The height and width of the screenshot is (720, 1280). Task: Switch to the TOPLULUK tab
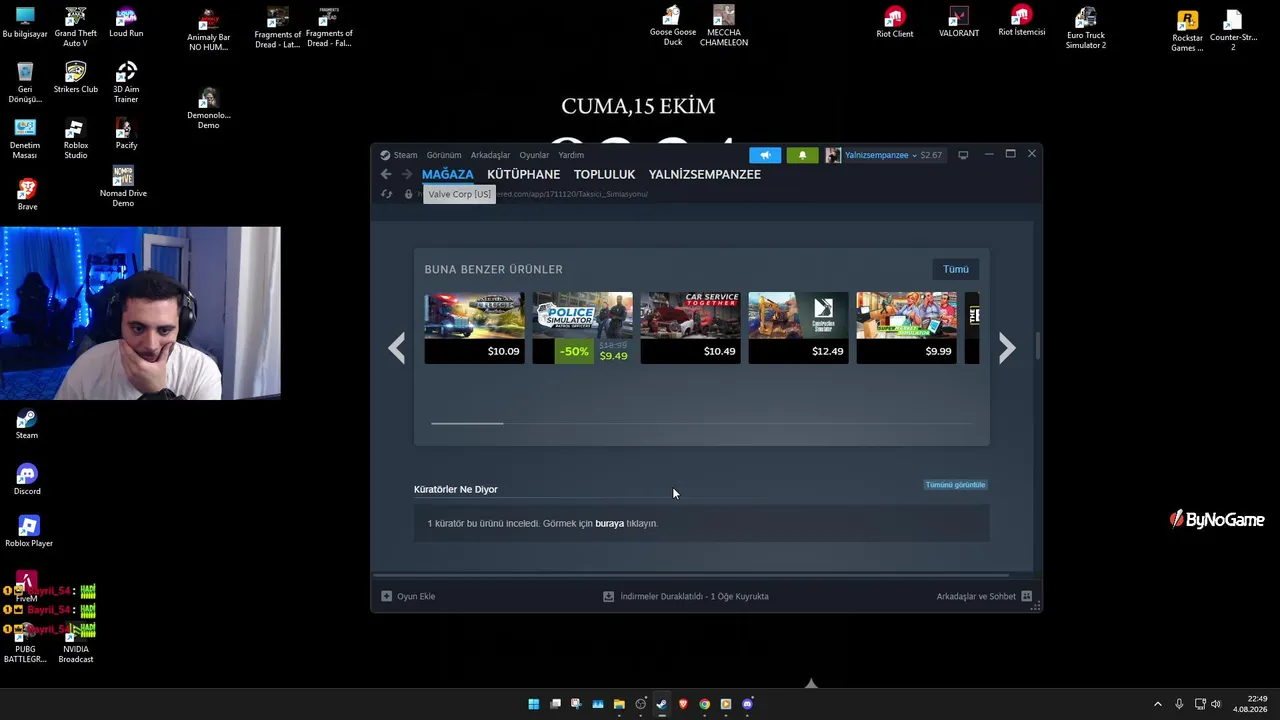click(x=605, y=174)
